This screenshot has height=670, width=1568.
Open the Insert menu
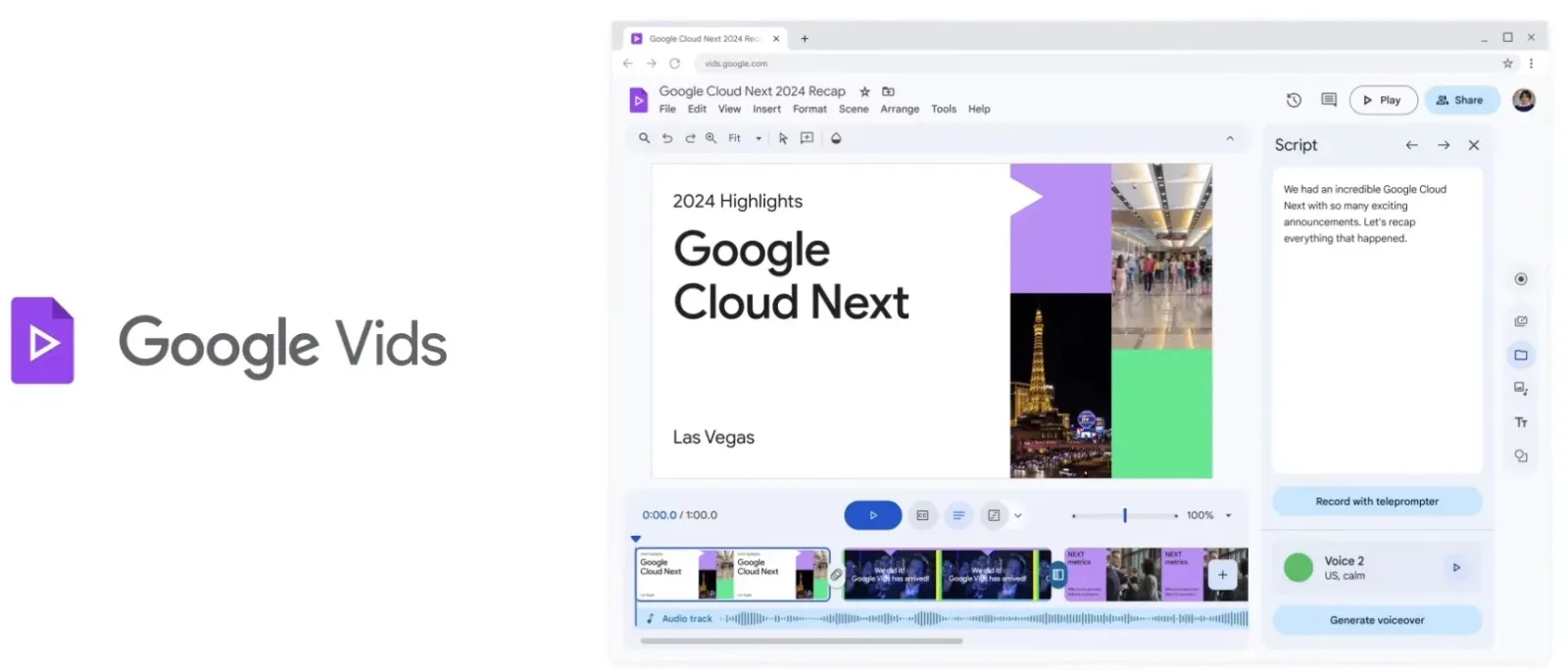coord(766,109)
